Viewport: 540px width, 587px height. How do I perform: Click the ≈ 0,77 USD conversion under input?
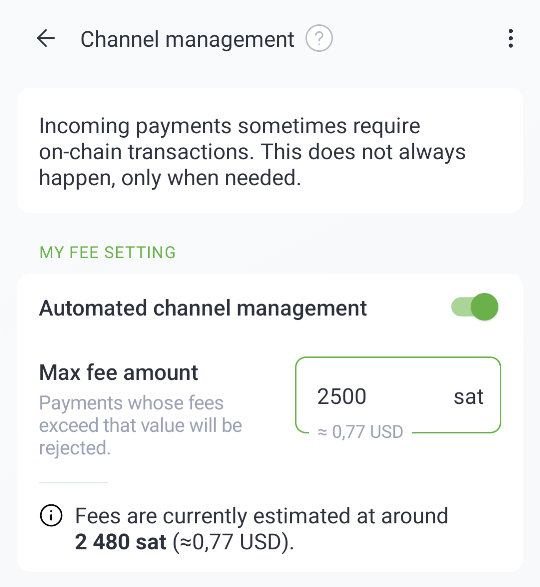(360, 432)
